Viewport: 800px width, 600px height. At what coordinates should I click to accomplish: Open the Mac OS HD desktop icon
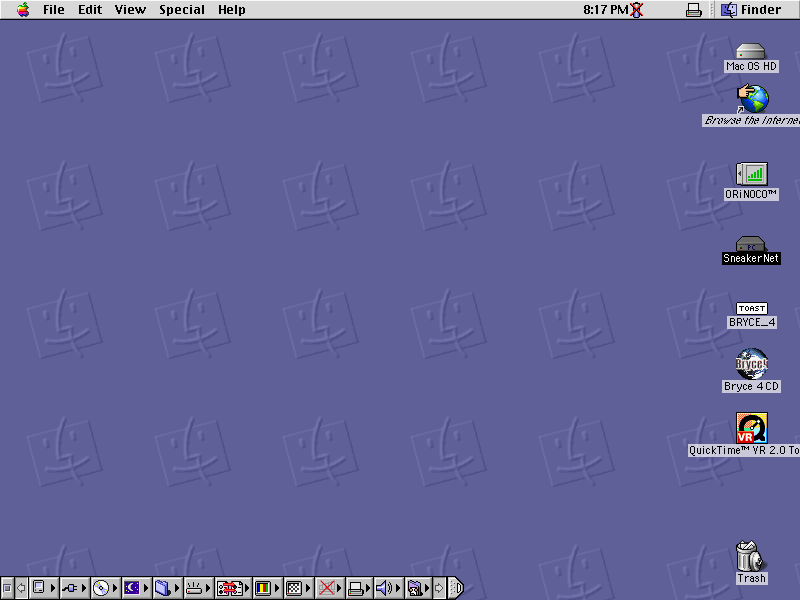click(x=750, y=50)
